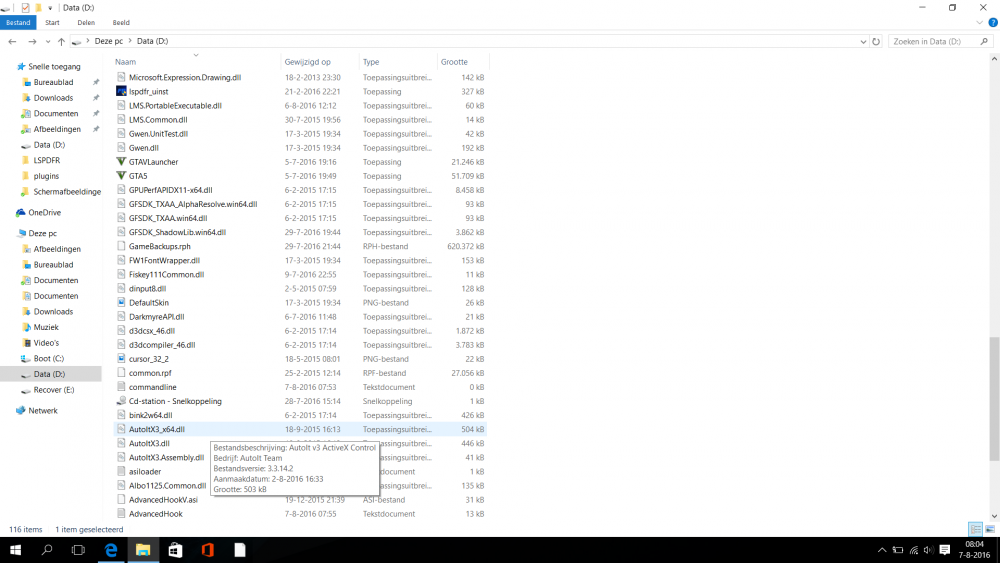1000x563 pixels.
Task: Open the Windows Start menu
Action: pos(15,550)
